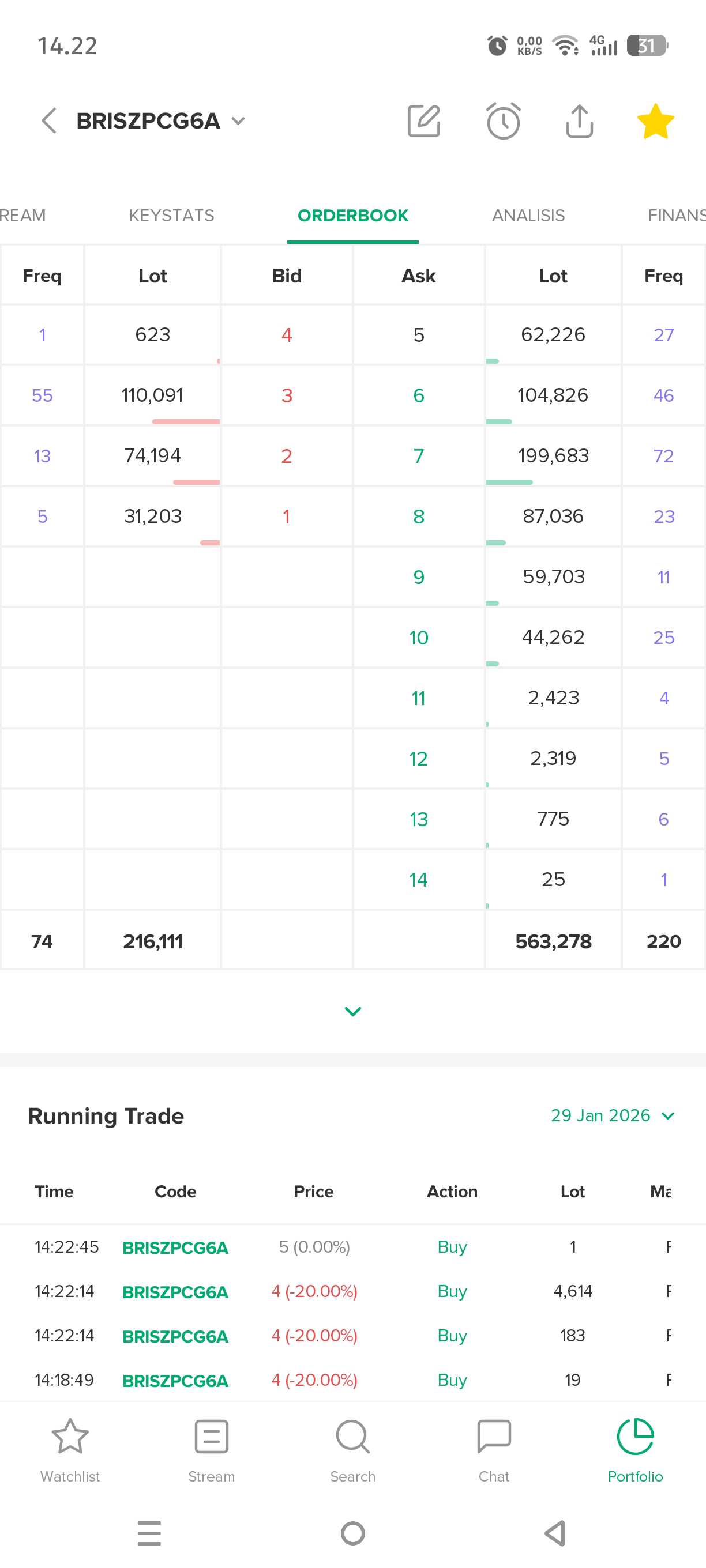706x1568 pixels.
Task: Open the edit note icon
Action: pyautogui.click(x=423, y=120)
